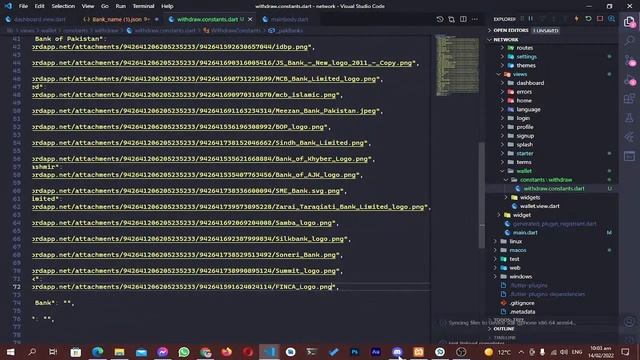640x360 pixels.
Task: Trigger Flutter hot reload lightning icon
Action: 577,19
